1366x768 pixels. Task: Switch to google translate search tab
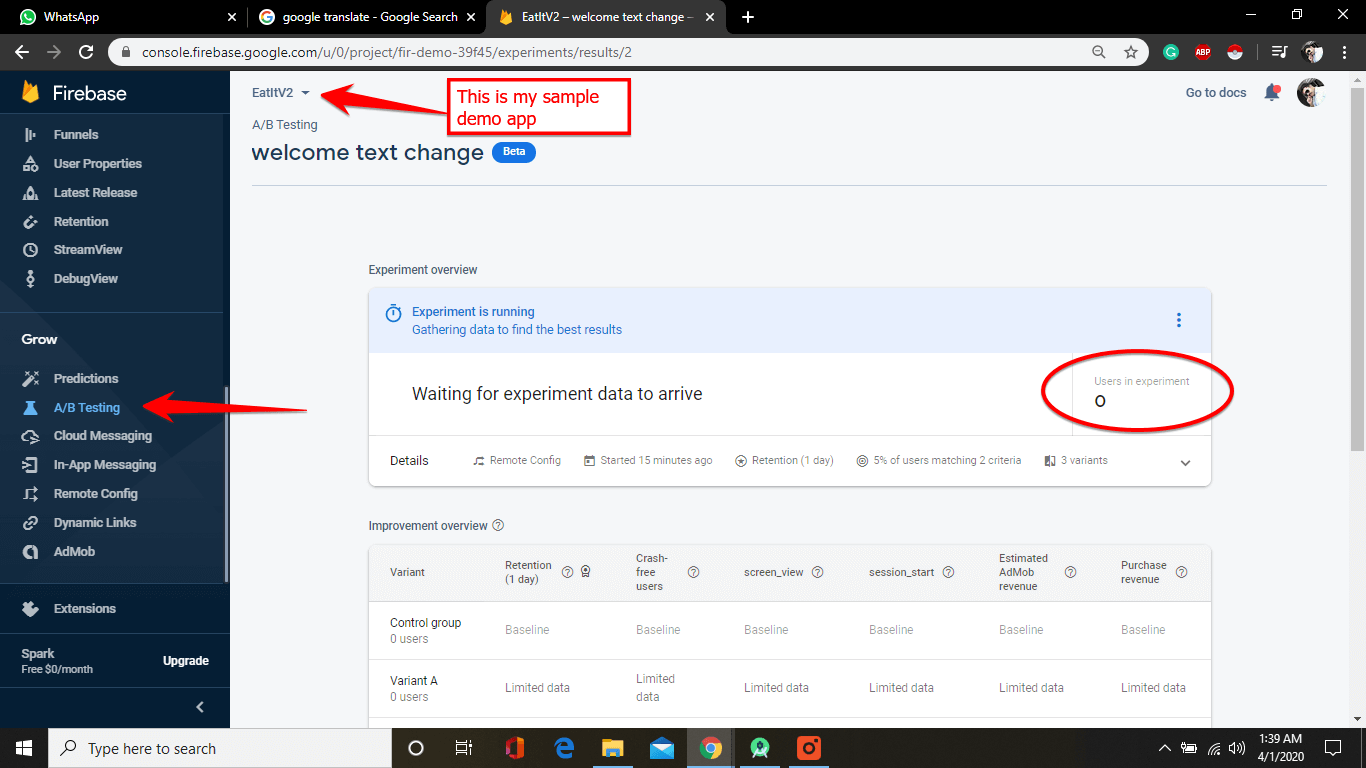[x=366, y=17]
